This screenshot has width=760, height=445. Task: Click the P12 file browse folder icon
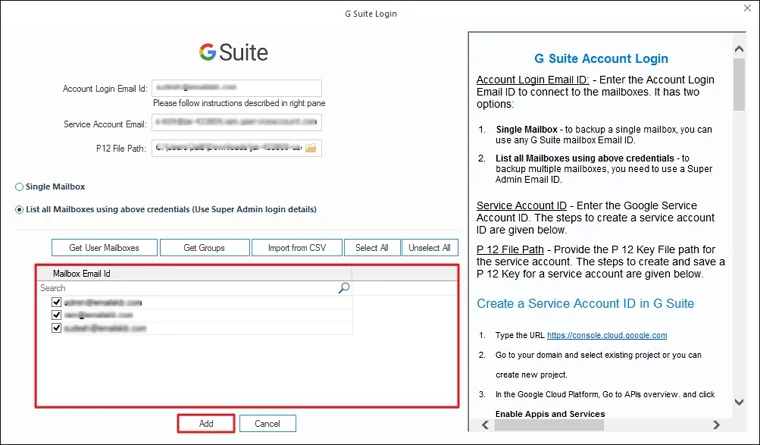click(x=311, y=148)
